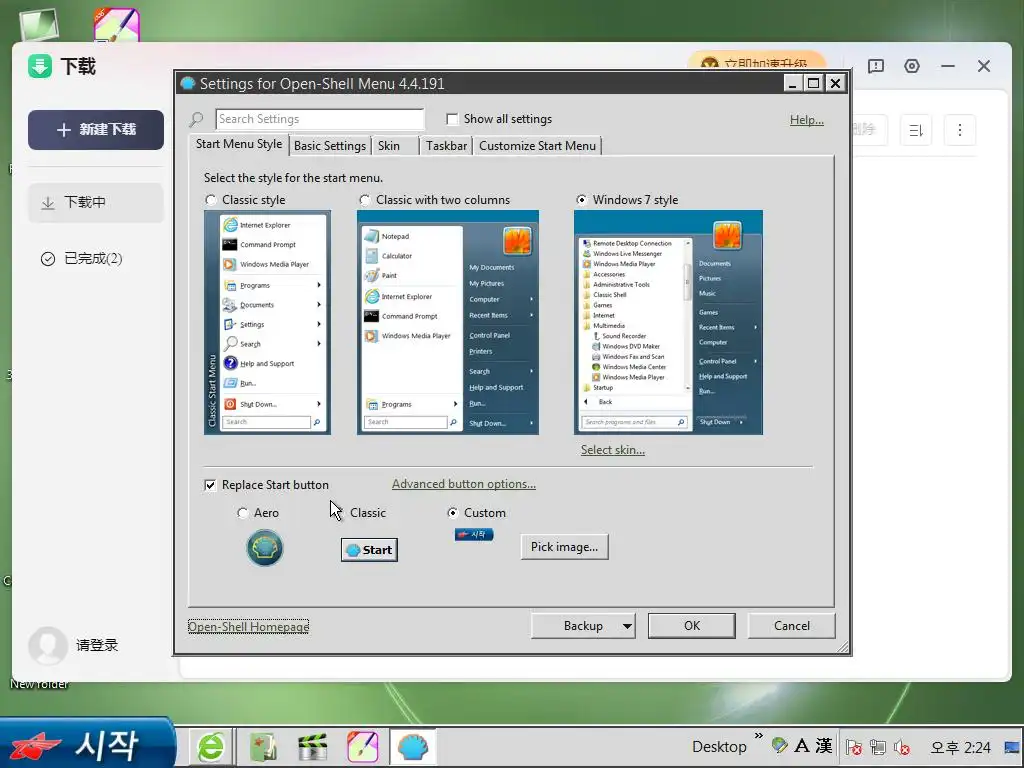This screenshot has height=768, width=1024.
Task: Select the Start Menu Style tab
Action: pyautogui.click(x=239, y=144)
